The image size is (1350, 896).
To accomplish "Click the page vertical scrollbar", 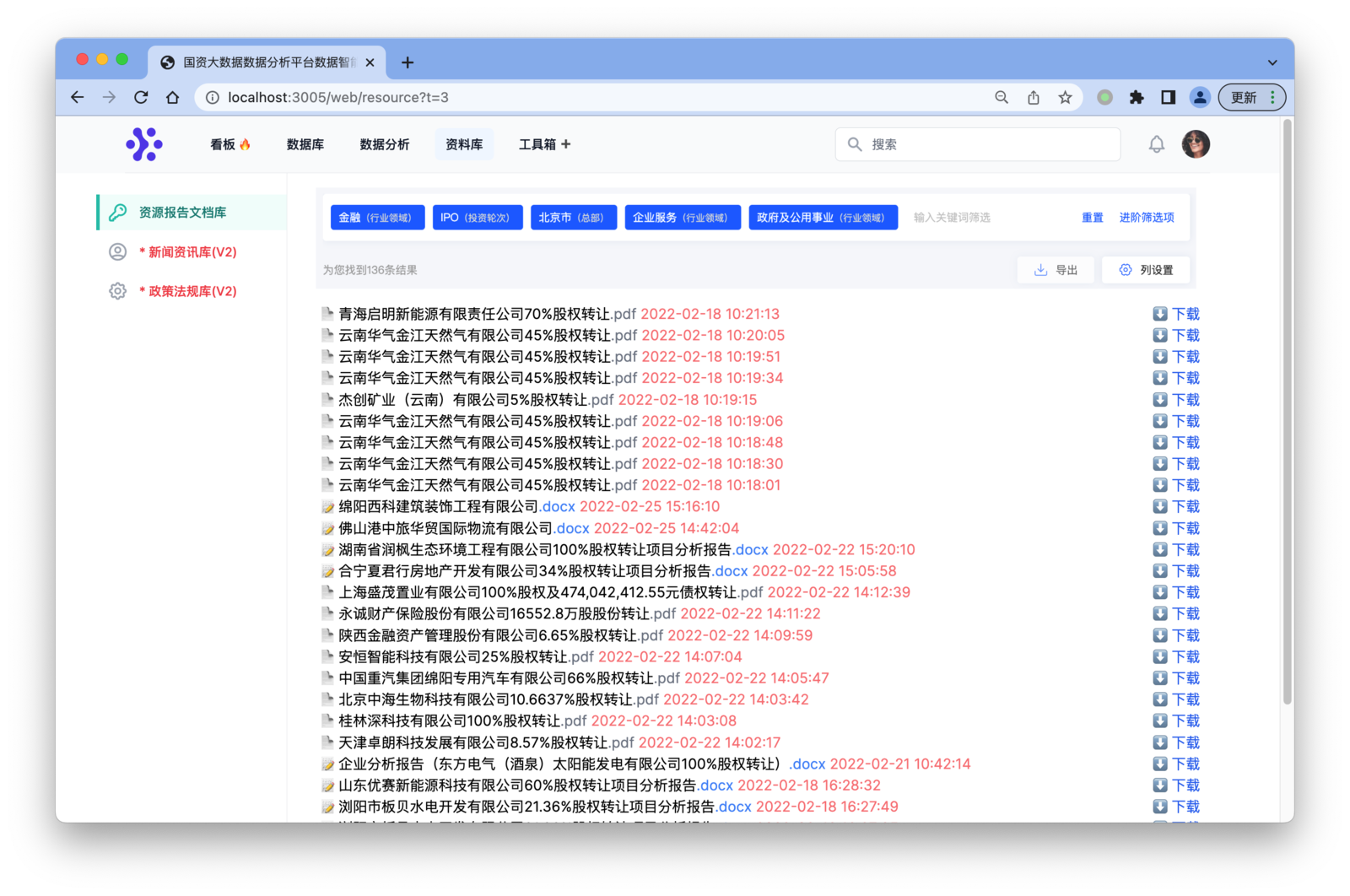I will tap(1288, 412).
